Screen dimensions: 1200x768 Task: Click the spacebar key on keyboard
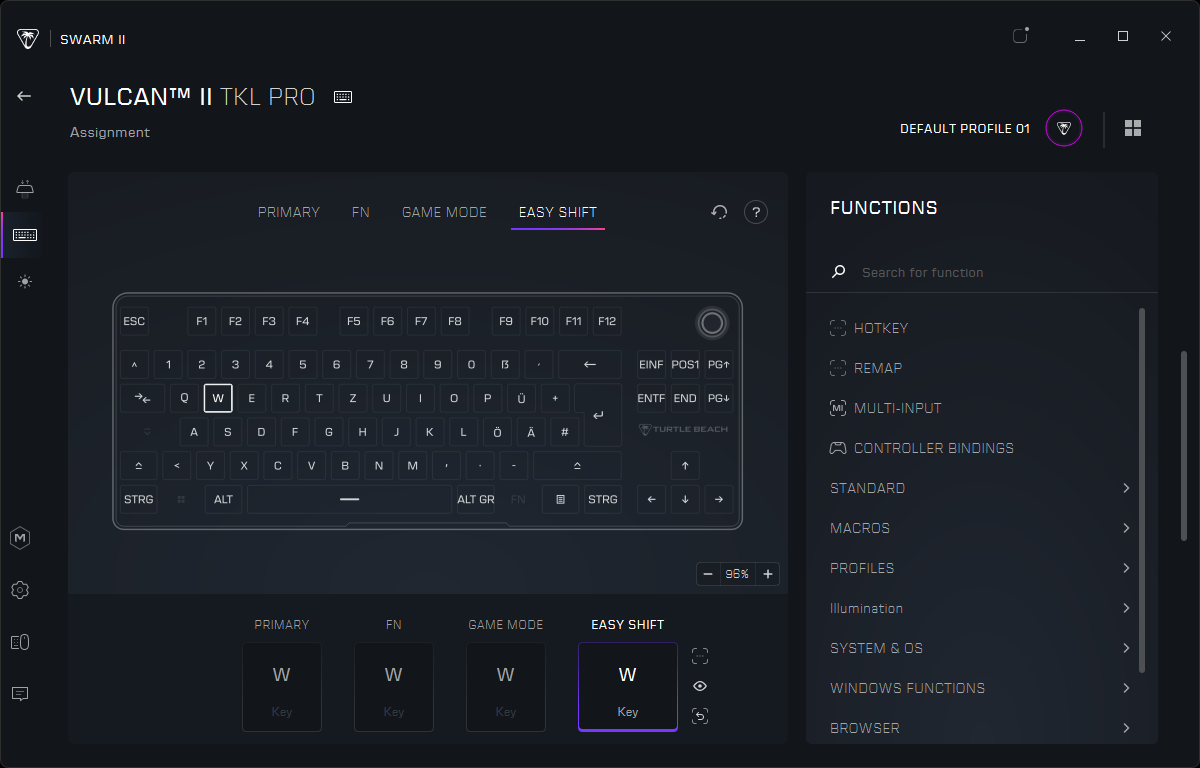349,499
